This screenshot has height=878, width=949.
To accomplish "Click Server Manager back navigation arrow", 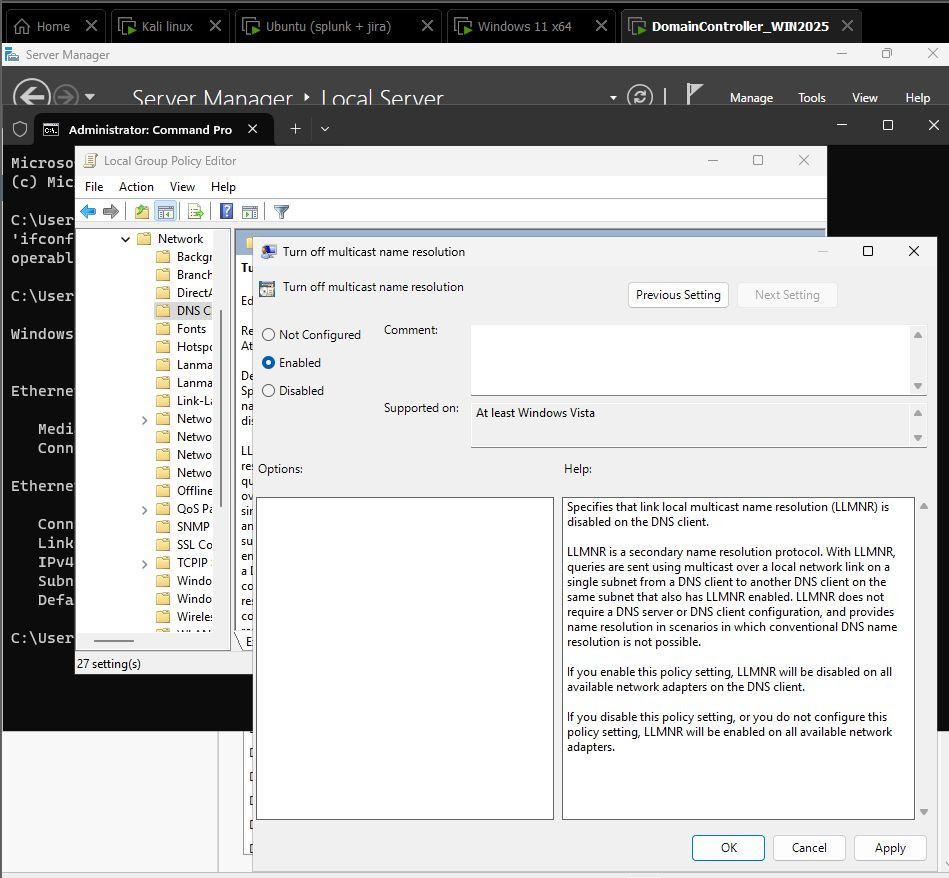I will (31, 94).
